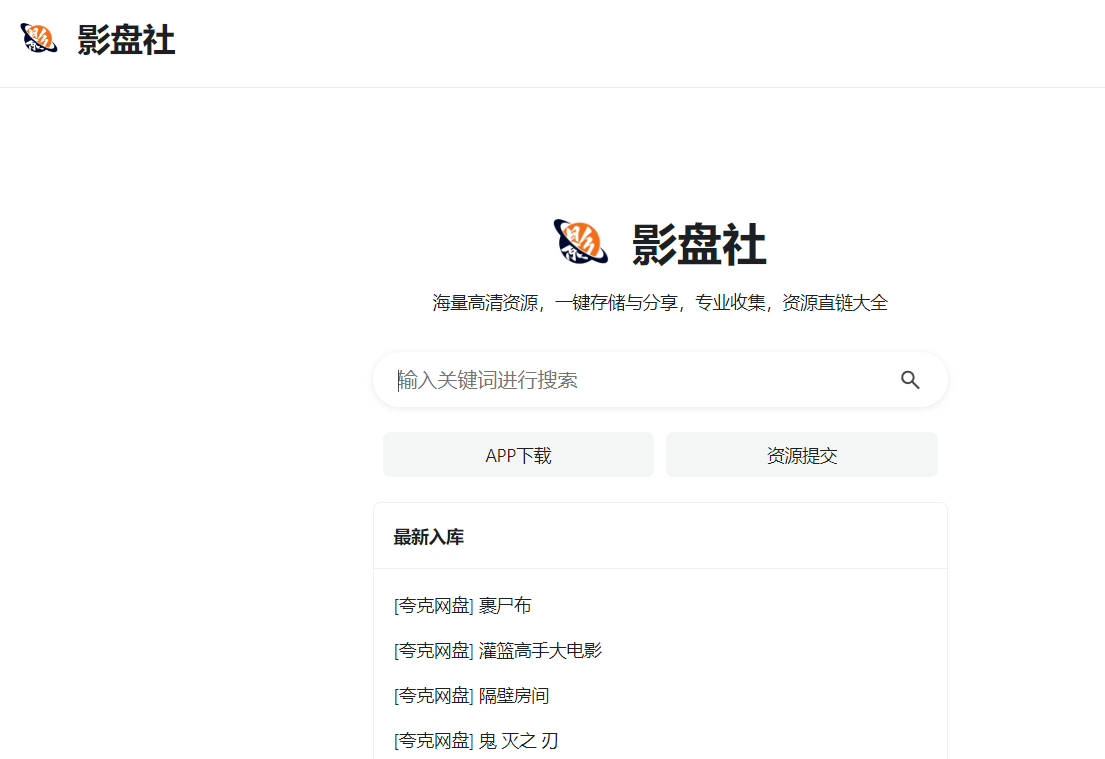Select the topmost list item in 最新入库
The height and width of the screenshot is (759, 1105).
coord(461,605)
